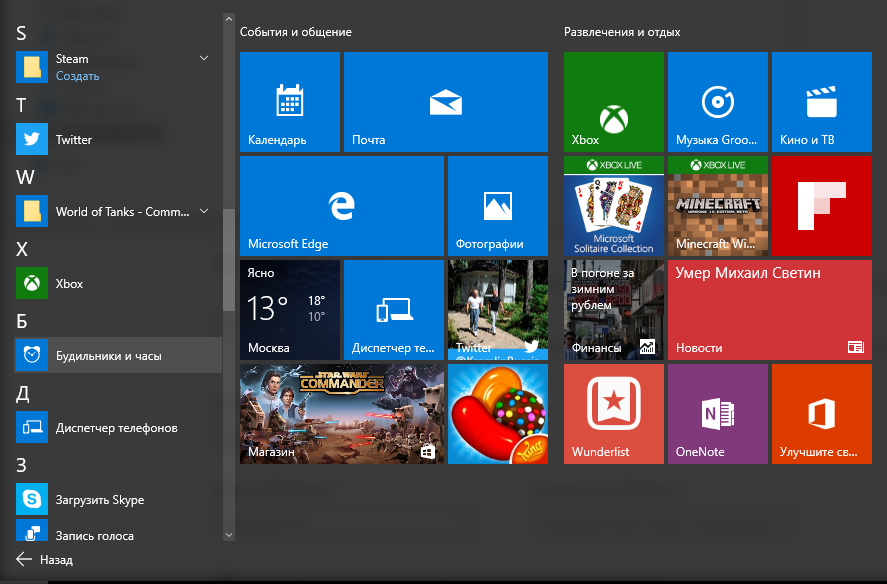The image size is (887, 584).
Task: Open the Диспетчер те... tile
Action: point(394,310)
